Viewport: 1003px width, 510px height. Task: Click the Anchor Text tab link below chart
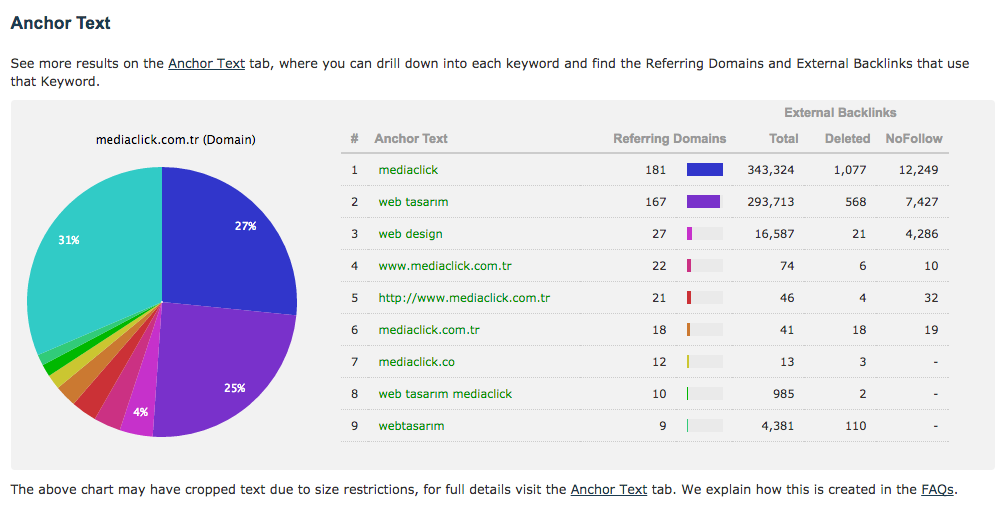click(x=608, y=489)
